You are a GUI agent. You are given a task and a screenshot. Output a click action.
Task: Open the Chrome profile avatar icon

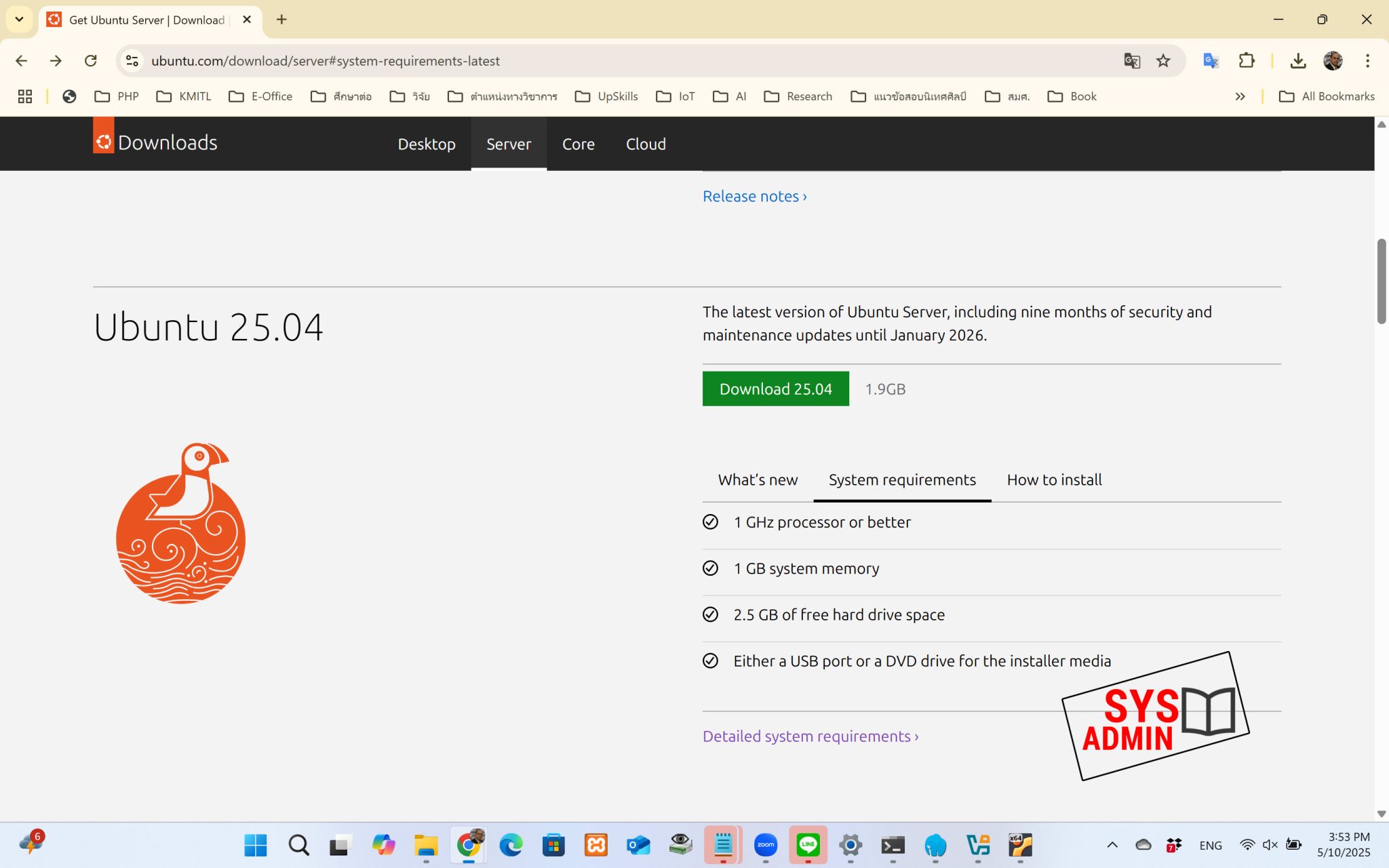tap(1333, 60)
